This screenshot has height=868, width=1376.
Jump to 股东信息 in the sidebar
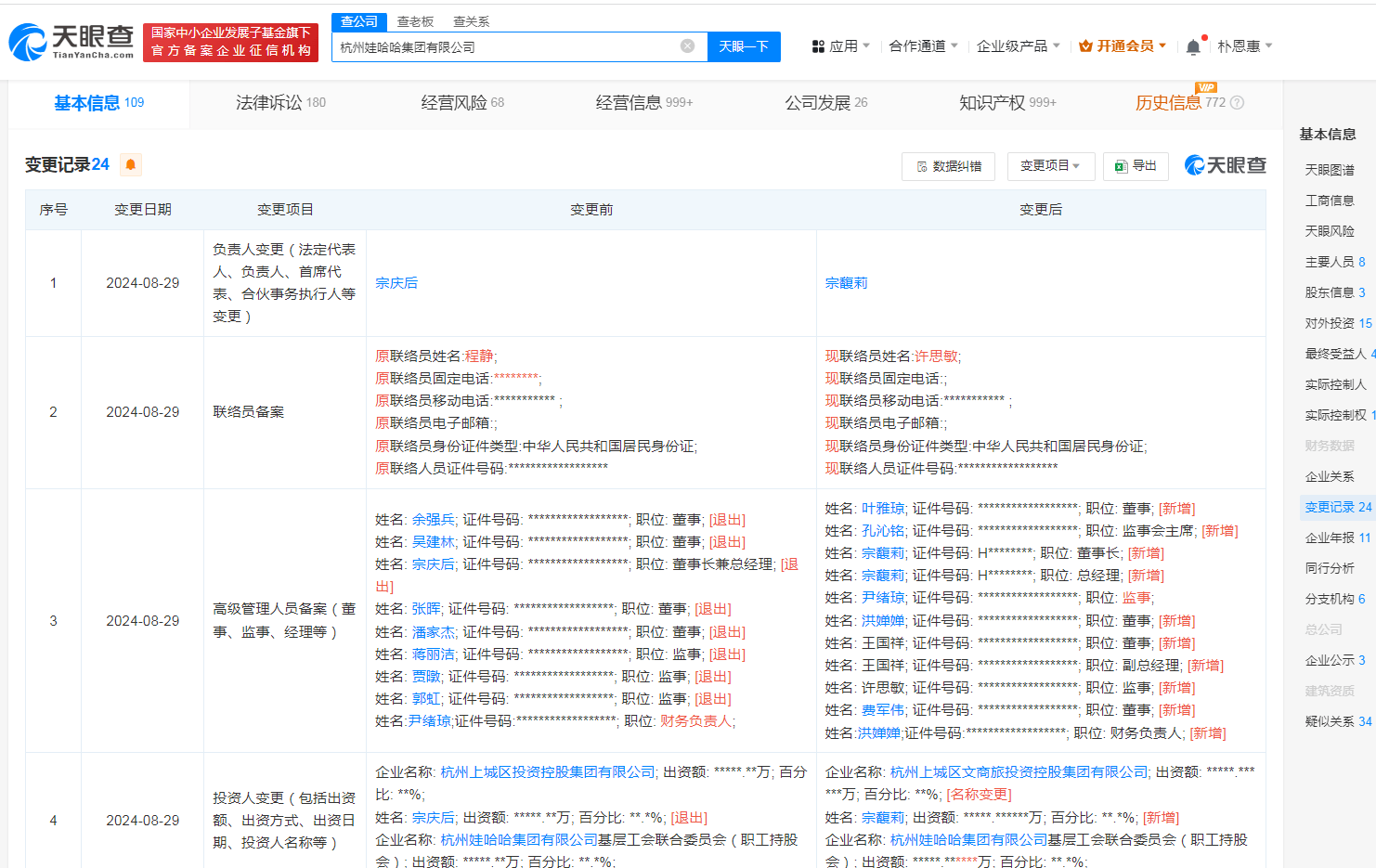pyautogui.click(x=1335, y=292)
